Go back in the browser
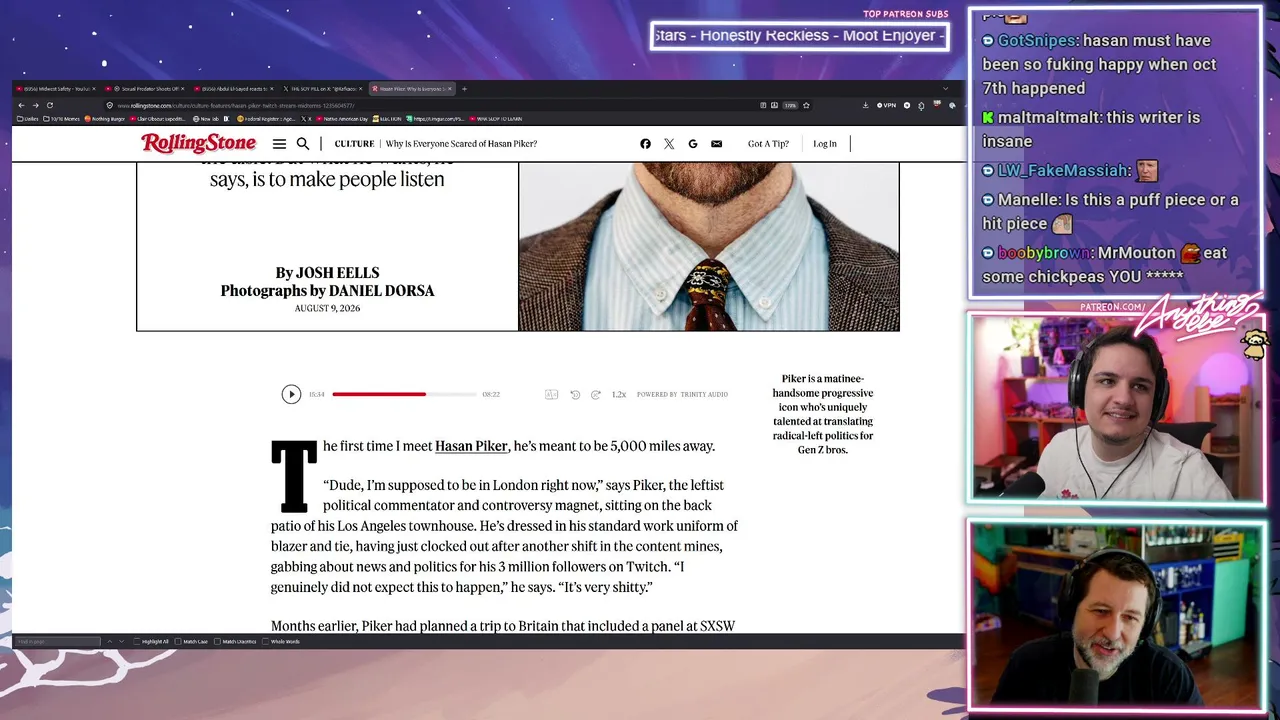This screenshot has height=720, width=1280. pos(21,105)
